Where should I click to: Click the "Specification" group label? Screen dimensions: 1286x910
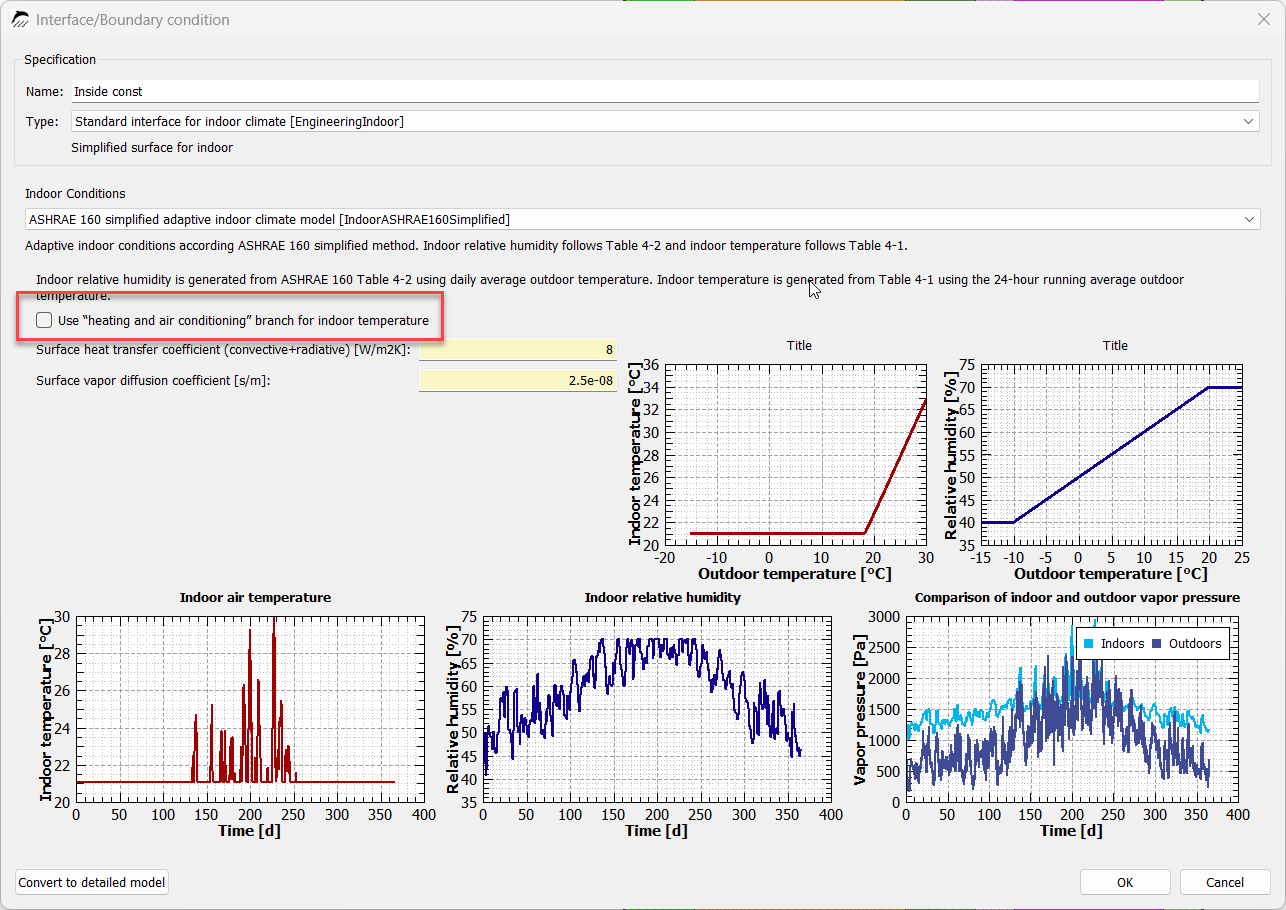[60, 60]
